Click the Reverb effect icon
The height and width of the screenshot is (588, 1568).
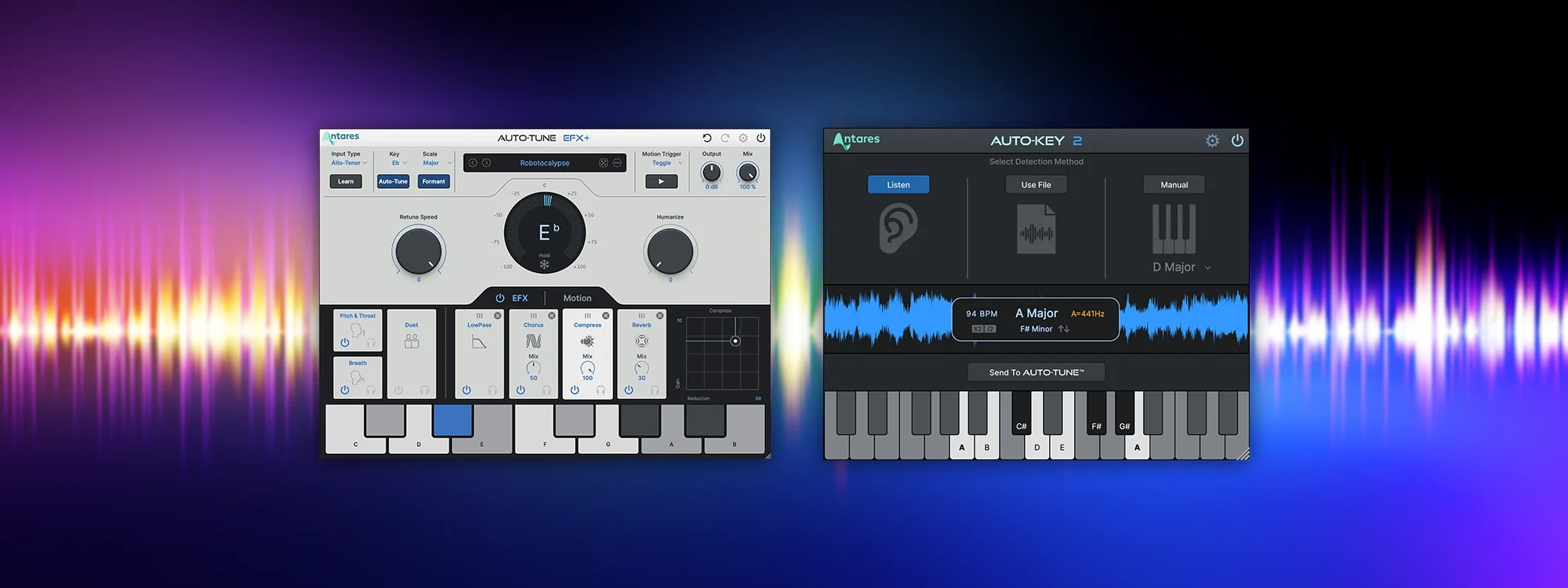click(641, 341)
